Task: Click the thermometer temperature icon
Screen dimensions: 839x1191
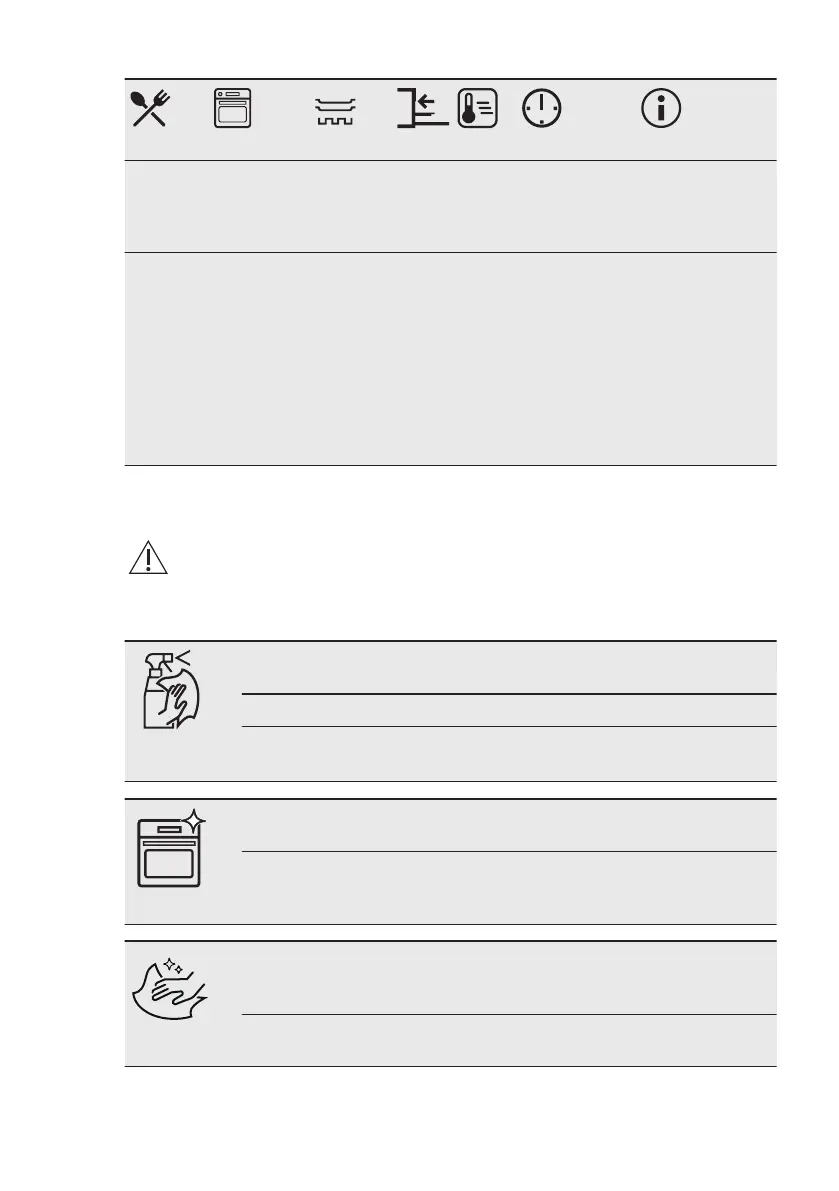Action: coord(478,108)
